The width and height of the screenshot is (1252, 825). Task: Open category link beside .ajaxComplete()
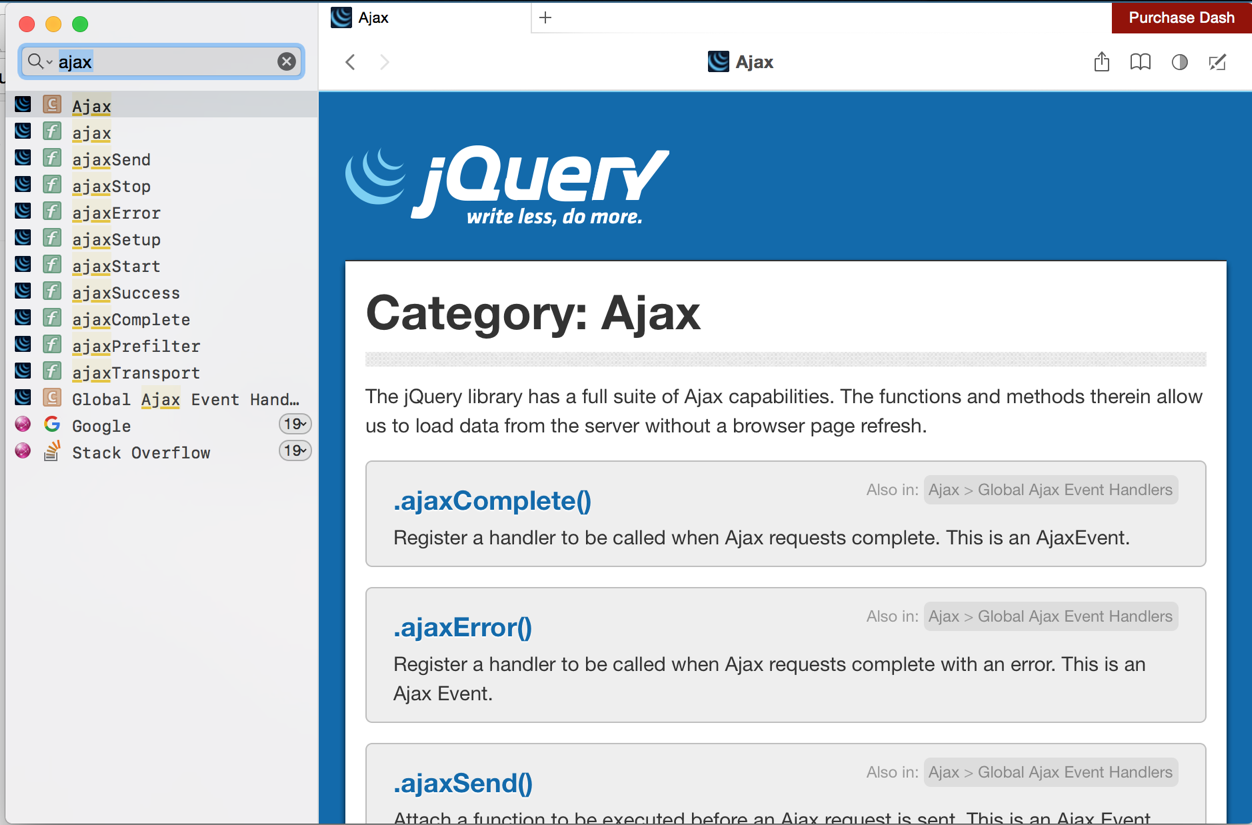(1050, 490)
